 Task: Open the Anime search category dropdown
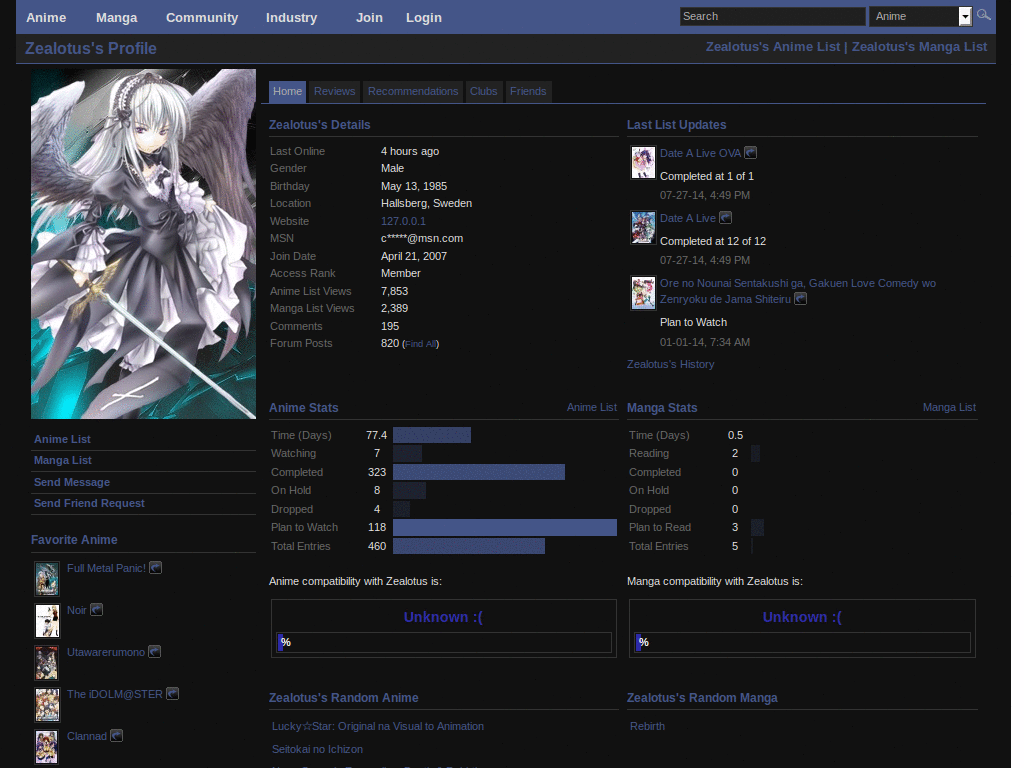click(921, 16)
